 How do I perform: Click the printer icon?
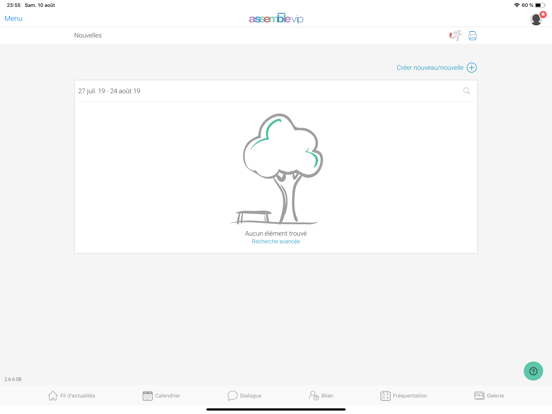472,36
